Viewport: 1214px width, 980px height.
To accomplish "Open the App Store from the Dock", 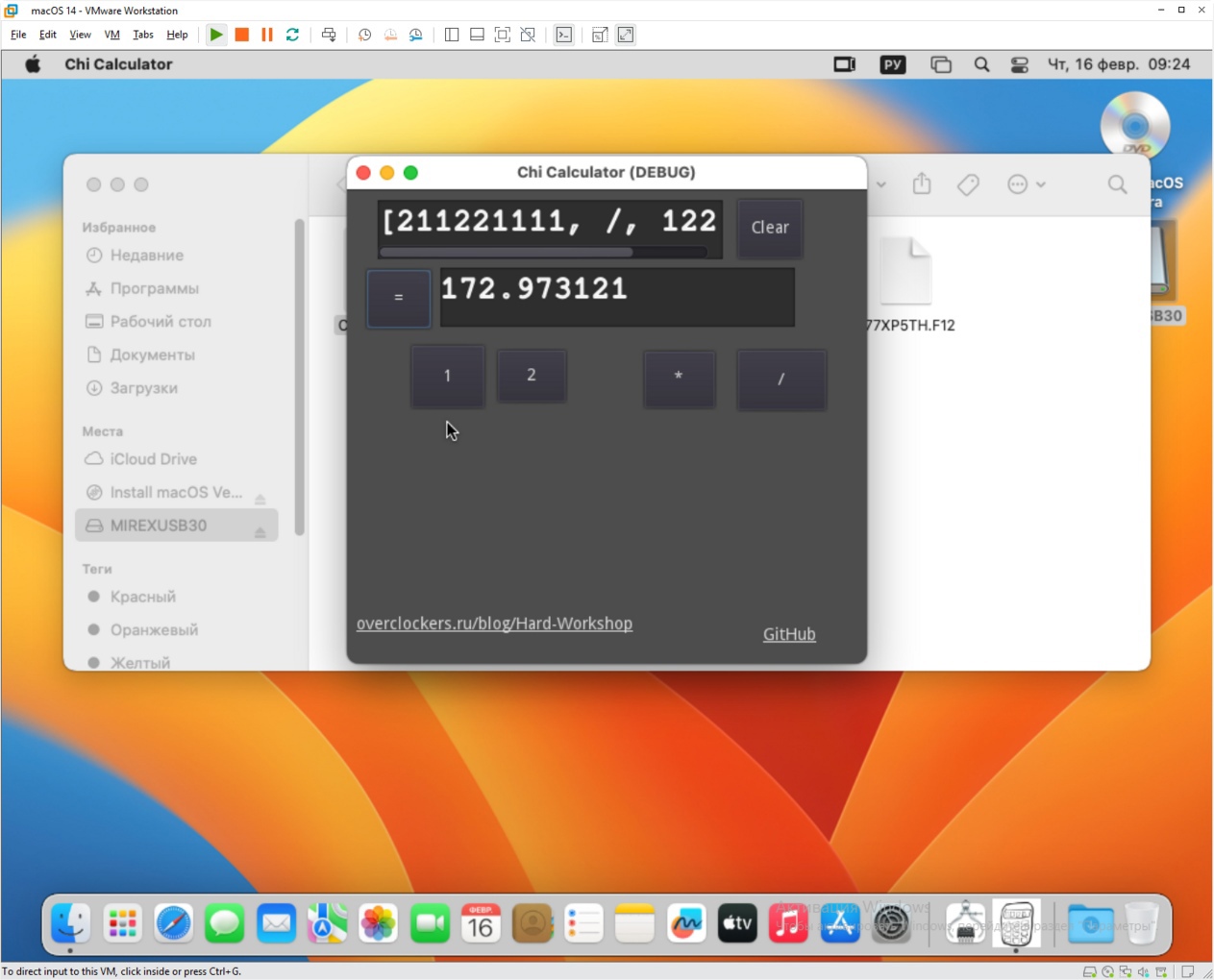I will (x=840, y=923).
